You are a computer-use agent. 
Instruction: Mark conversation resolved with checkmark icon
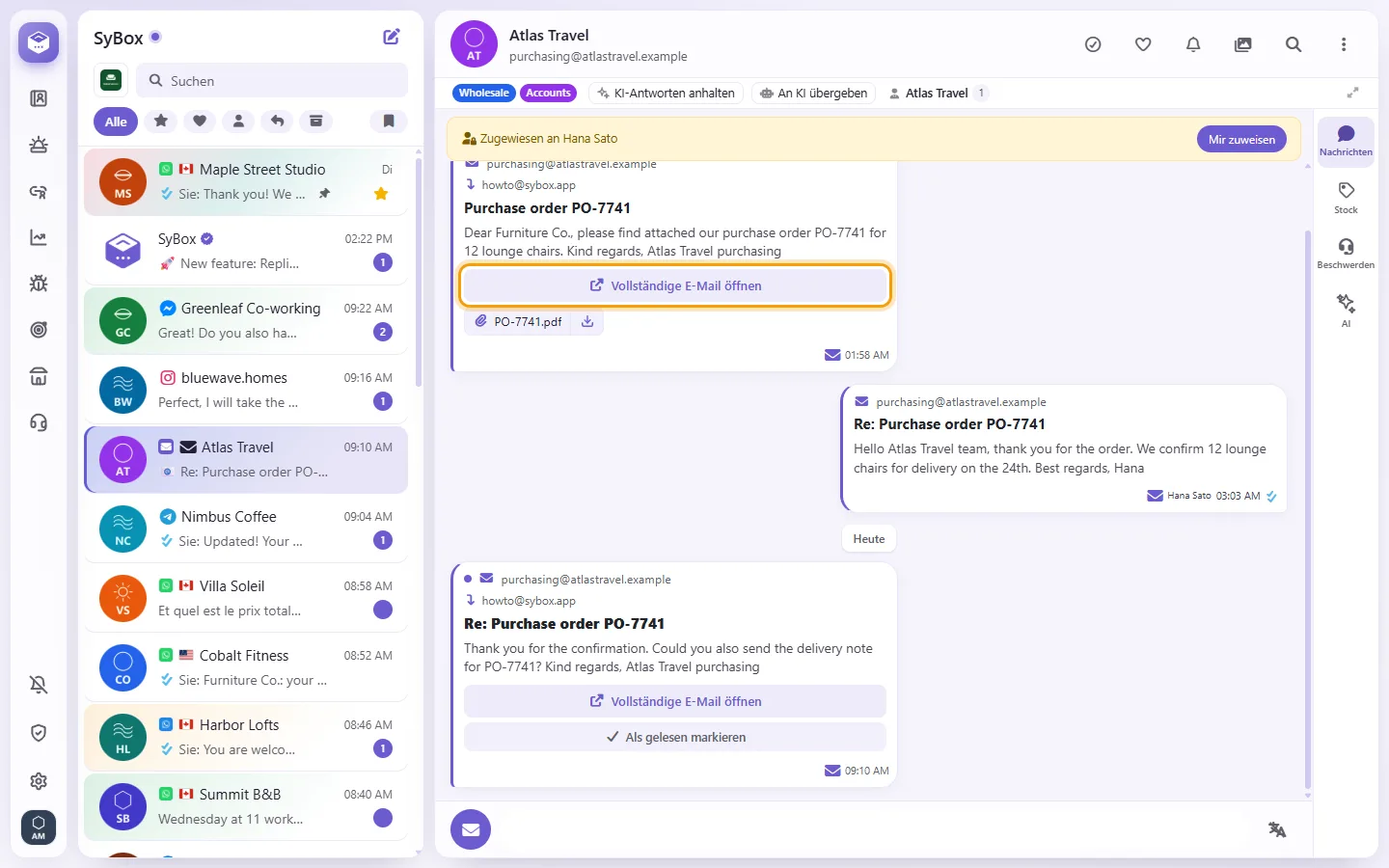pyautogui.click(x=1093, y=44)
